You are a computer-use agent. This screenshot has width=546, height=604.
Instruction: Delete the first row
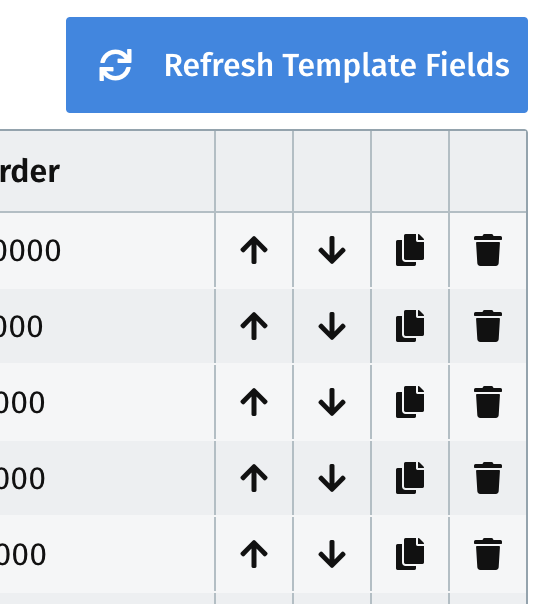(x=488, y=250)
